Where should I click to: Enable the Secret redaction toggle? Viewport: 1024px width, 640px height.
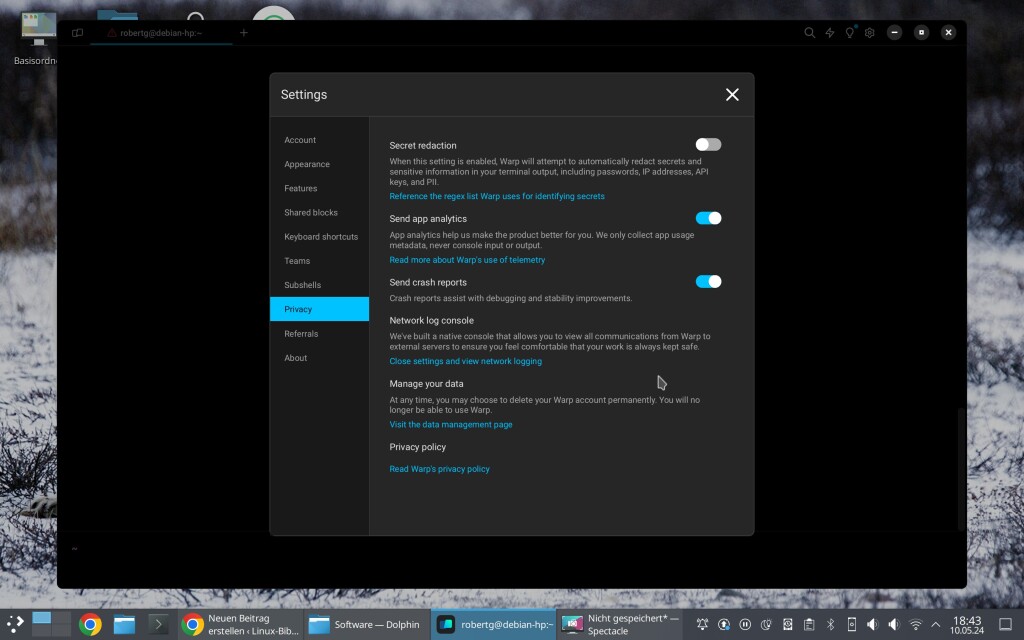[x=708, y=144]
